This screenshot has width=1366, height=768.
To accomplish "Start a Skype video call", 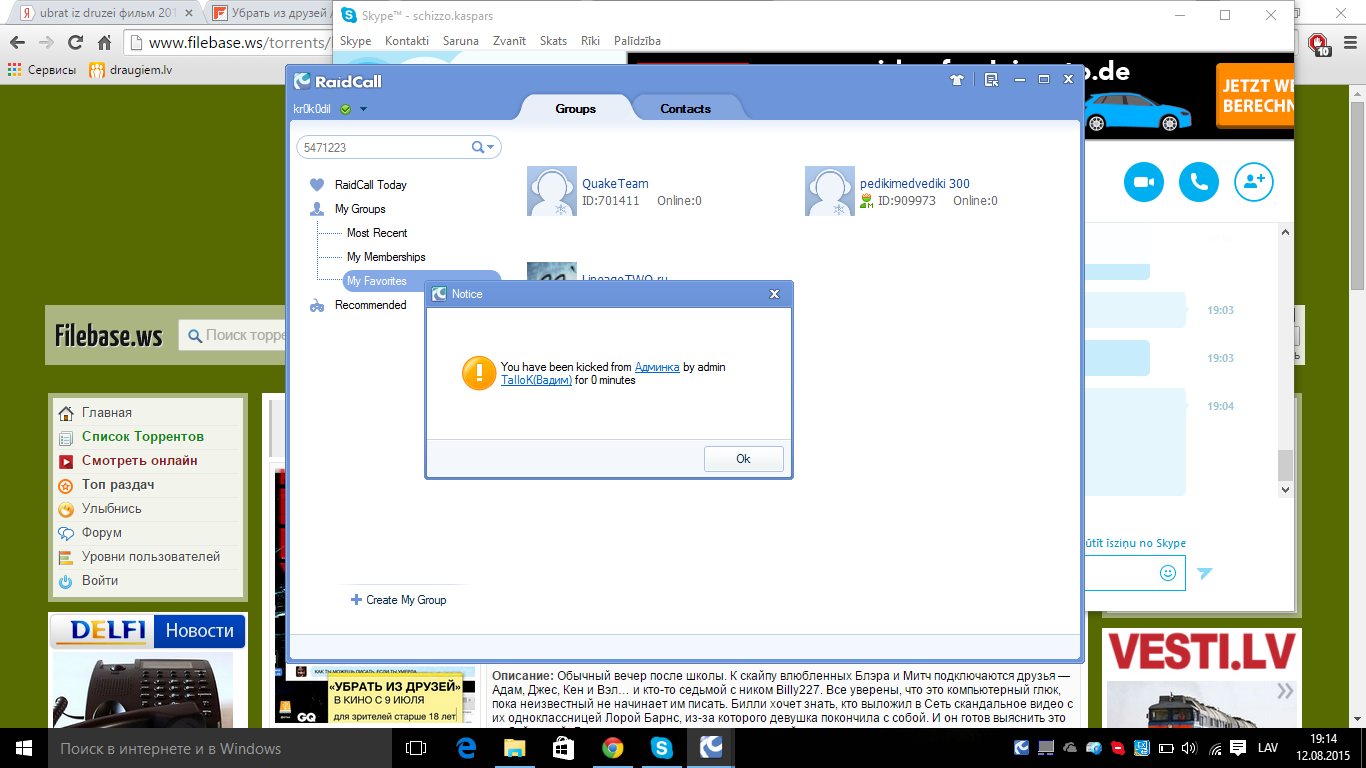I will [x=1144, y=182].
